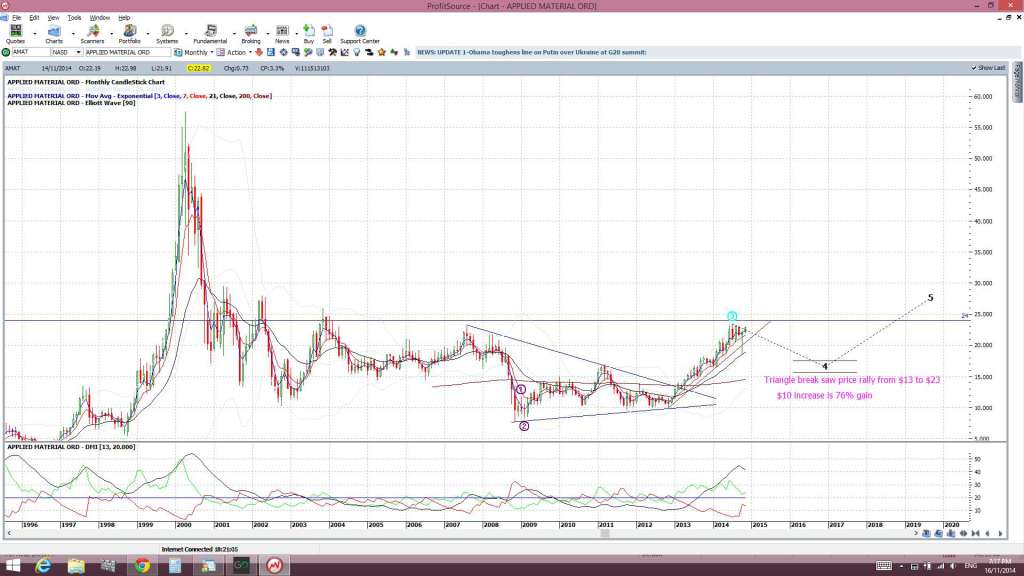
Task: Click the highlighted close value C:22.82
Action: (x=198, y=68)
